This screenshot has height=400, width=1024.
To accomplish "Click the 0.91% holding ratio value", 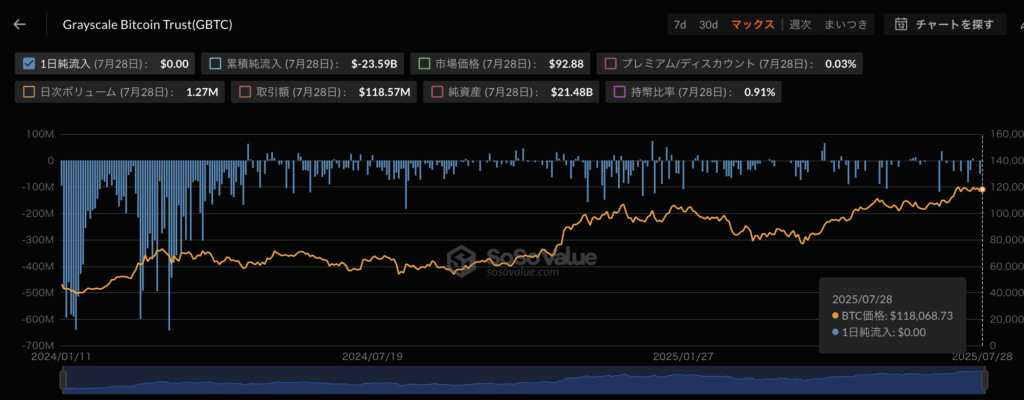I will click(x=760, y=92).
